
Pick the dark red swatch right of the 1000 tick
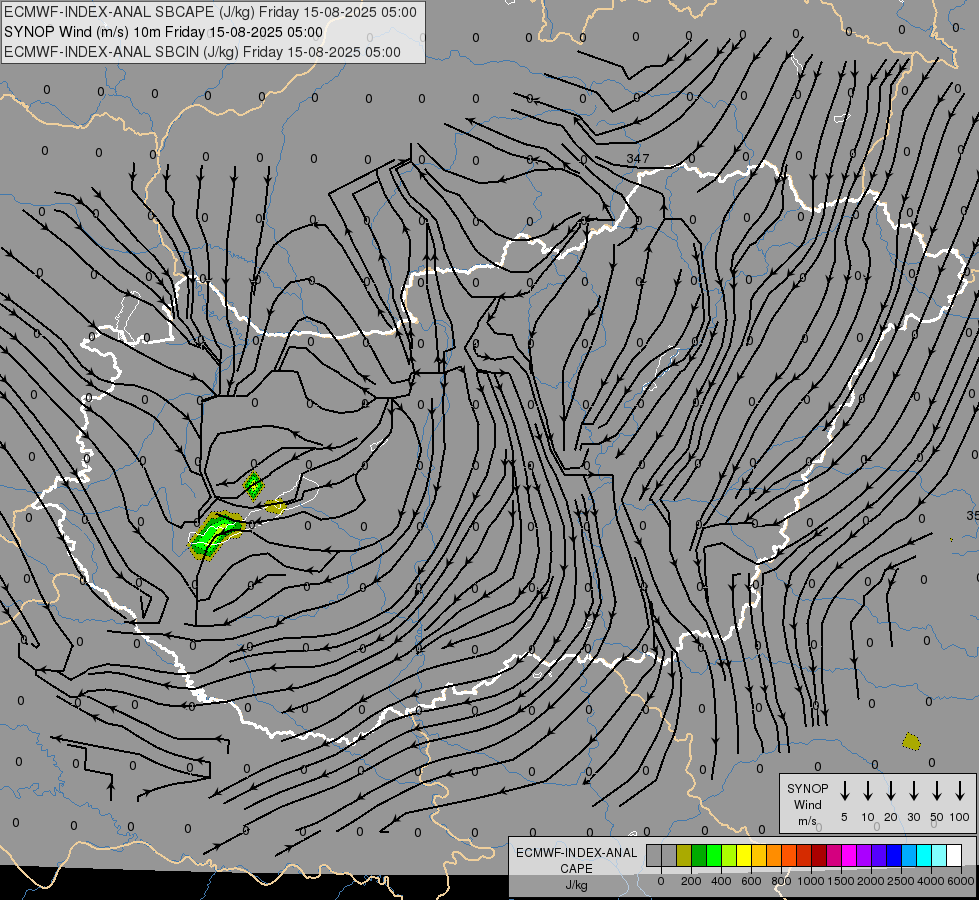(x=819, y=855)
